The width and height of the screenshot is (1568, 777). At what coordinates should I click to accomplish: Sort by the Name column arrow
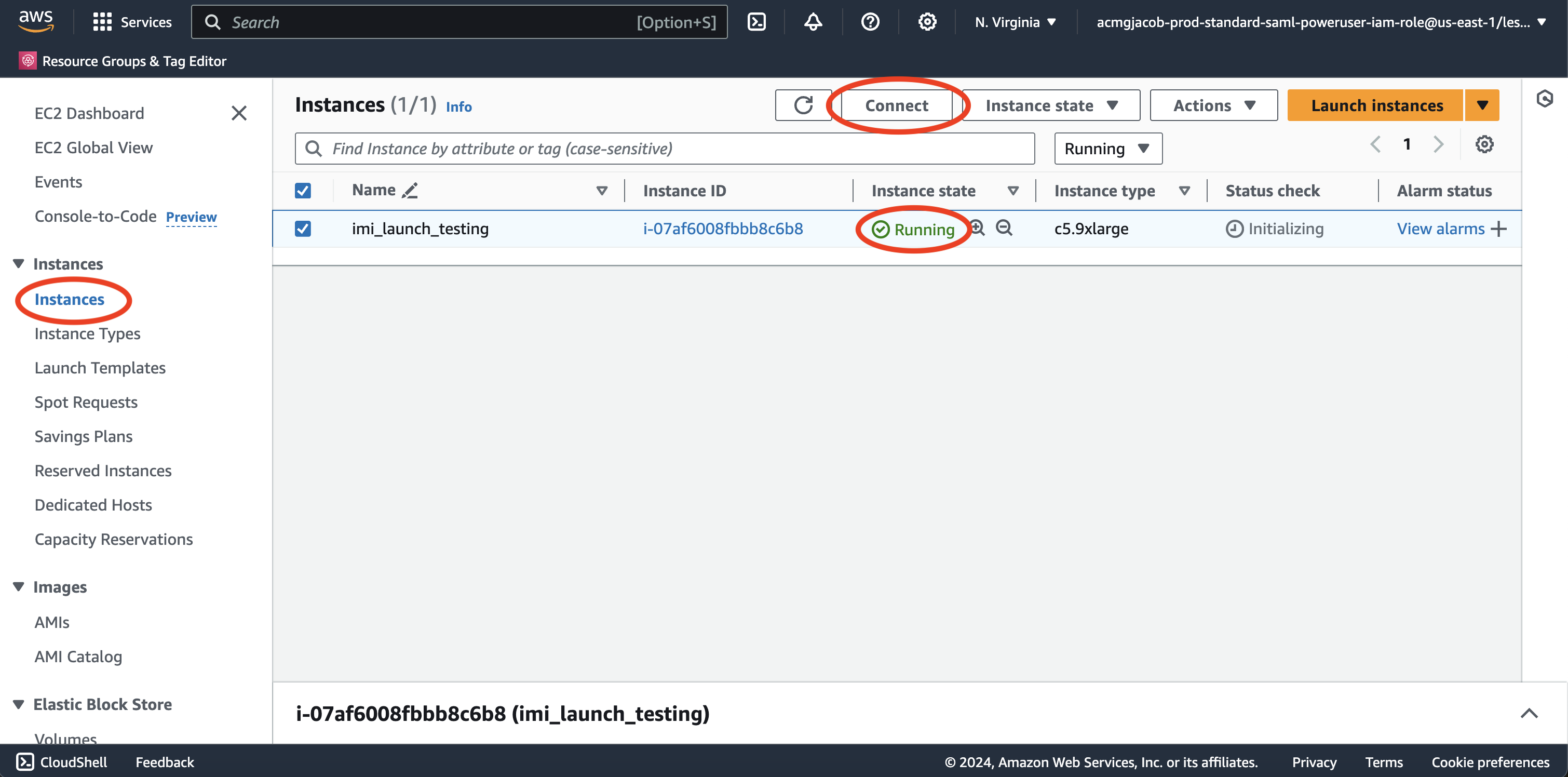601,191
